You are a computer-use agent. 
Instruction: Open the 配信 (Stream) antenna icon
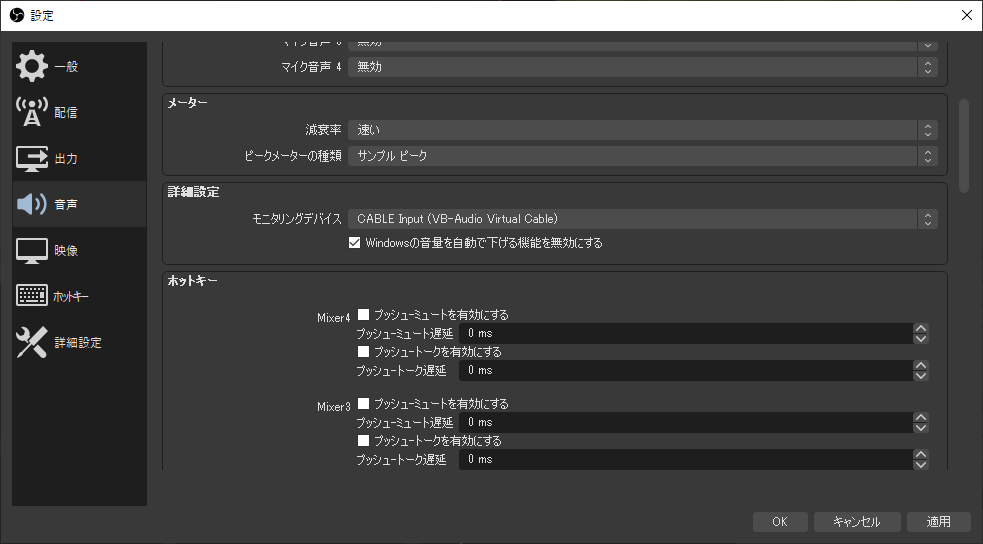31,112
